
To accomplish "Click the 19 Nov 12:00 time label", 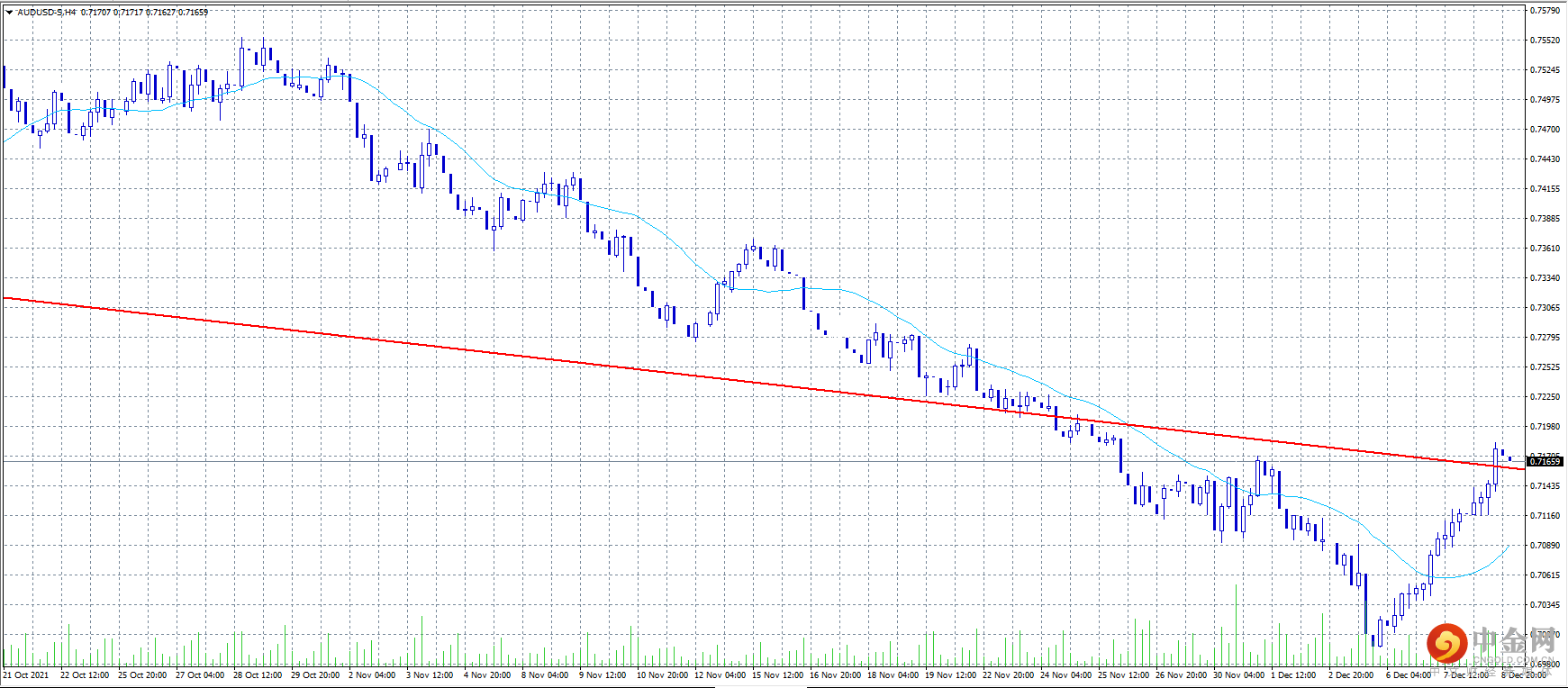I will coord(950,675).
